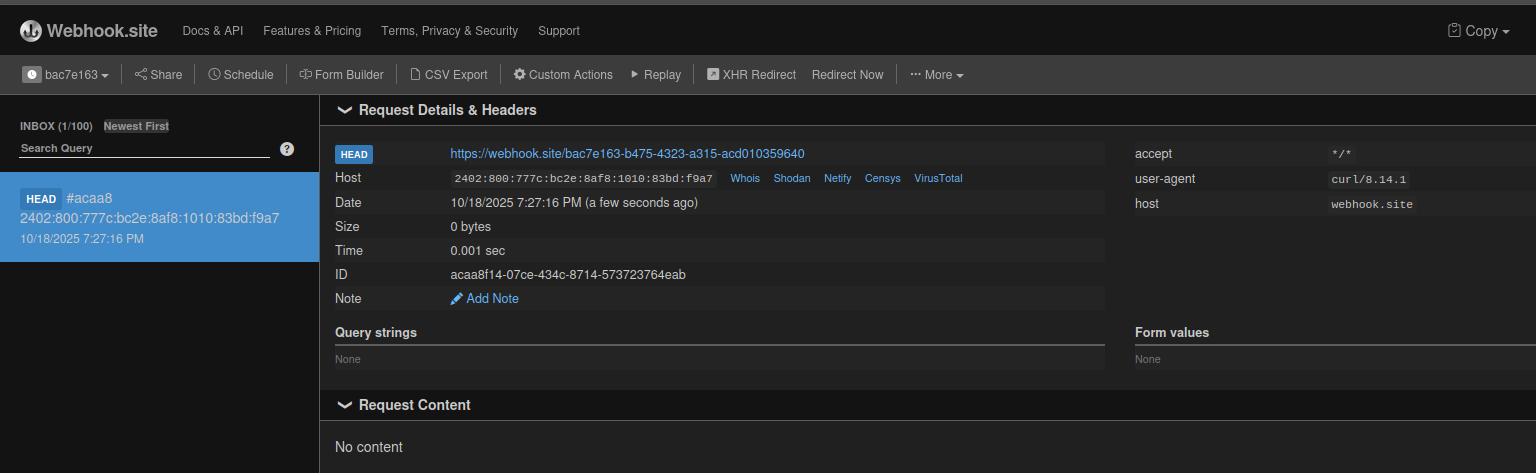Go to Features & Pricing page
Image resolution: width=1536 pixels, height=473 pixels.
pyautogui.click(x=312, y=31)
